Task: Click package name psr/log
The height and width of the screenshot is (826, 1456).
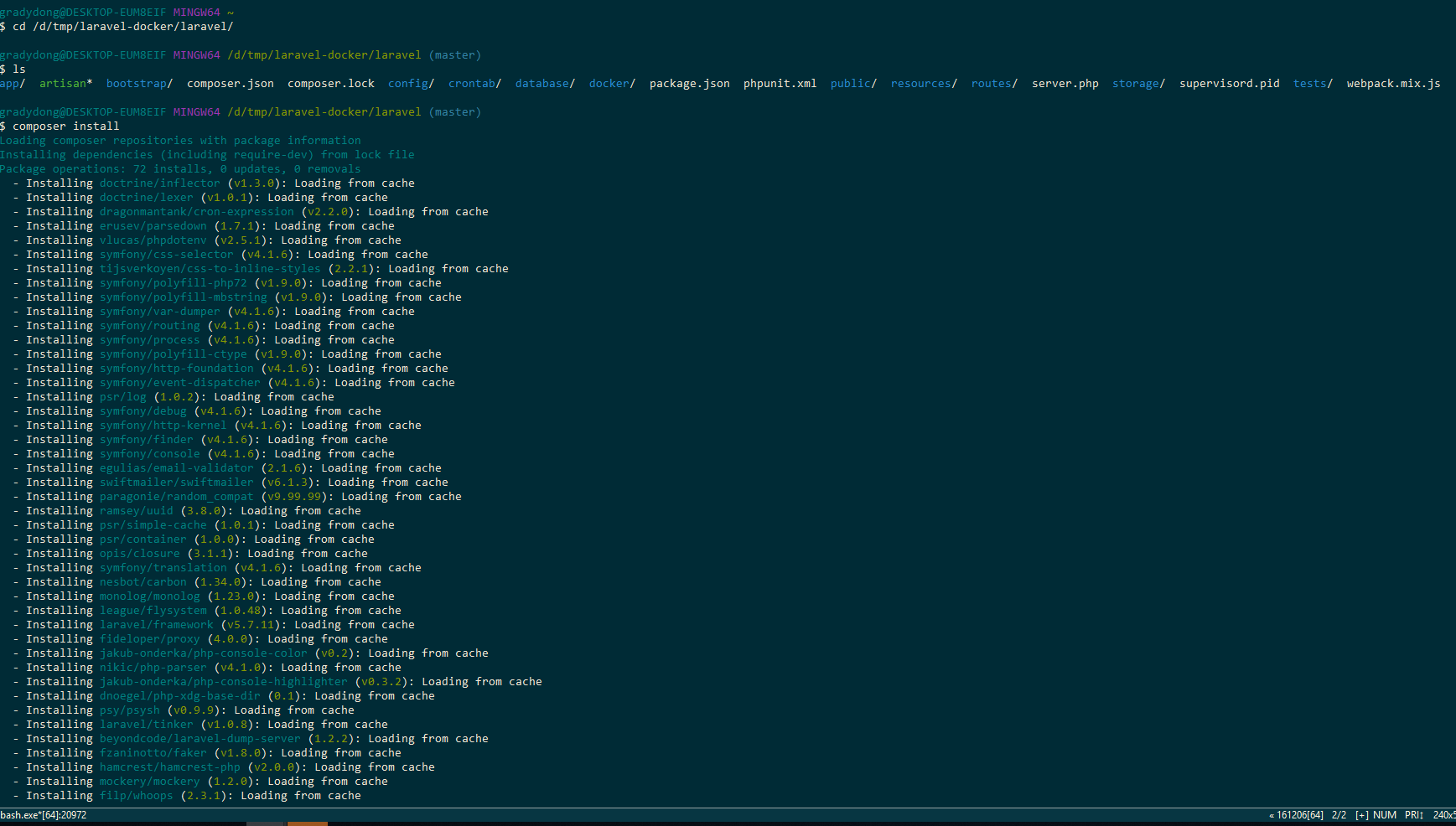Action: tap(123, 397)
